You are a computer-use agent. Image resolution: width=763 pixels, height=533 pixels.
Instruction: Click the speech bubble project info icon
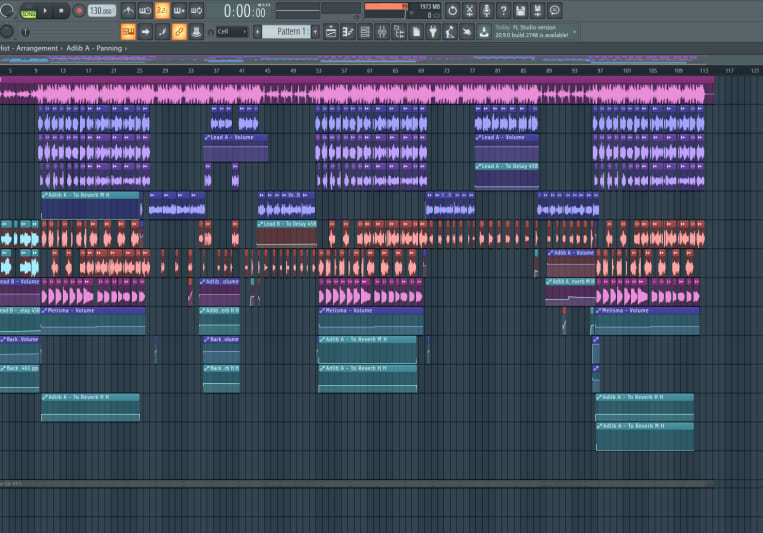point(555,10)
